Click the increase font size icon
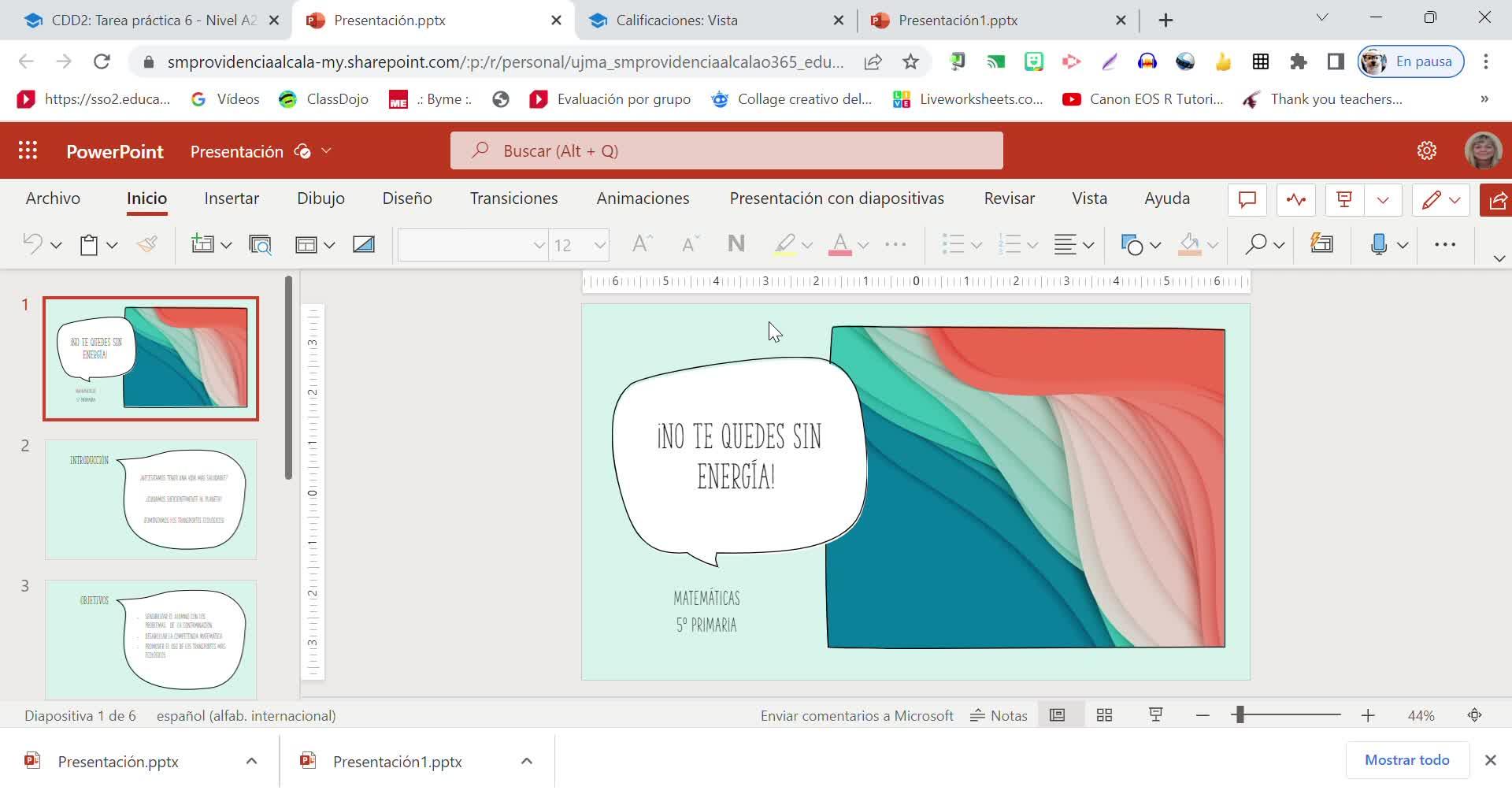This screenshot has width=1512, height=794. 642,245
